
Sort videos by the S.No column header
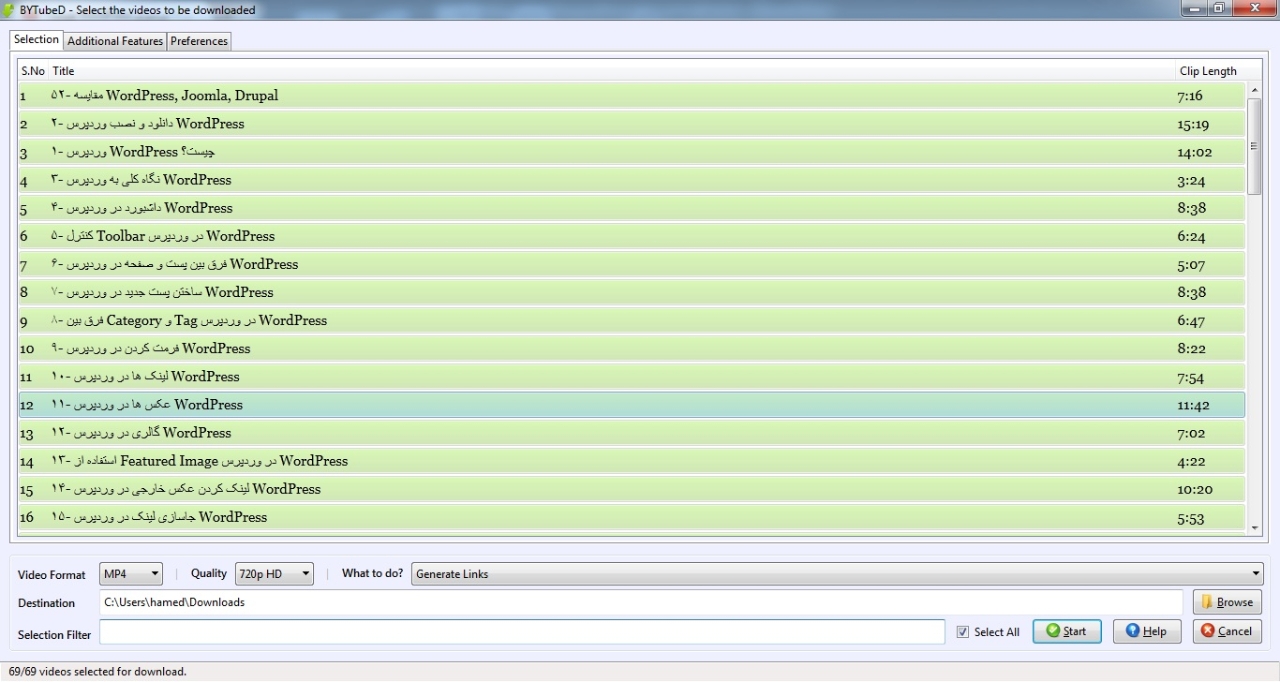[33, 71]
